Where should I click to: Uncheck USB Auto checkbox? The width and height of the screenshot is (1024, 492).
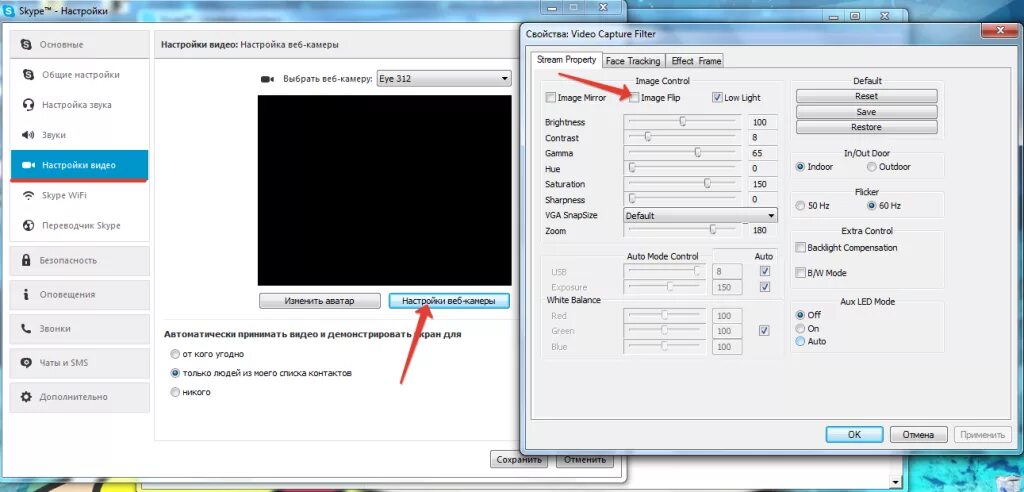coord(765,271)
